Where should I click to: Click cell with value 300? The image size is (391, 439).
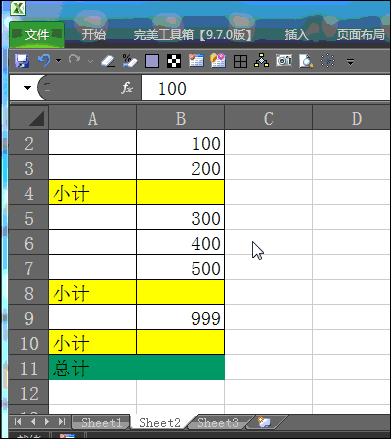point(180,217)
